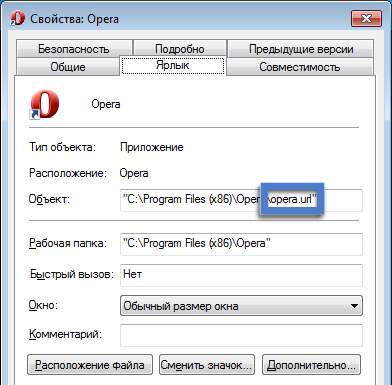The width and height of the screenshot is (392, 385).
Task: Close the Свойства: Opera dialog
Action: pyautogui.click(x=366, y=18)
